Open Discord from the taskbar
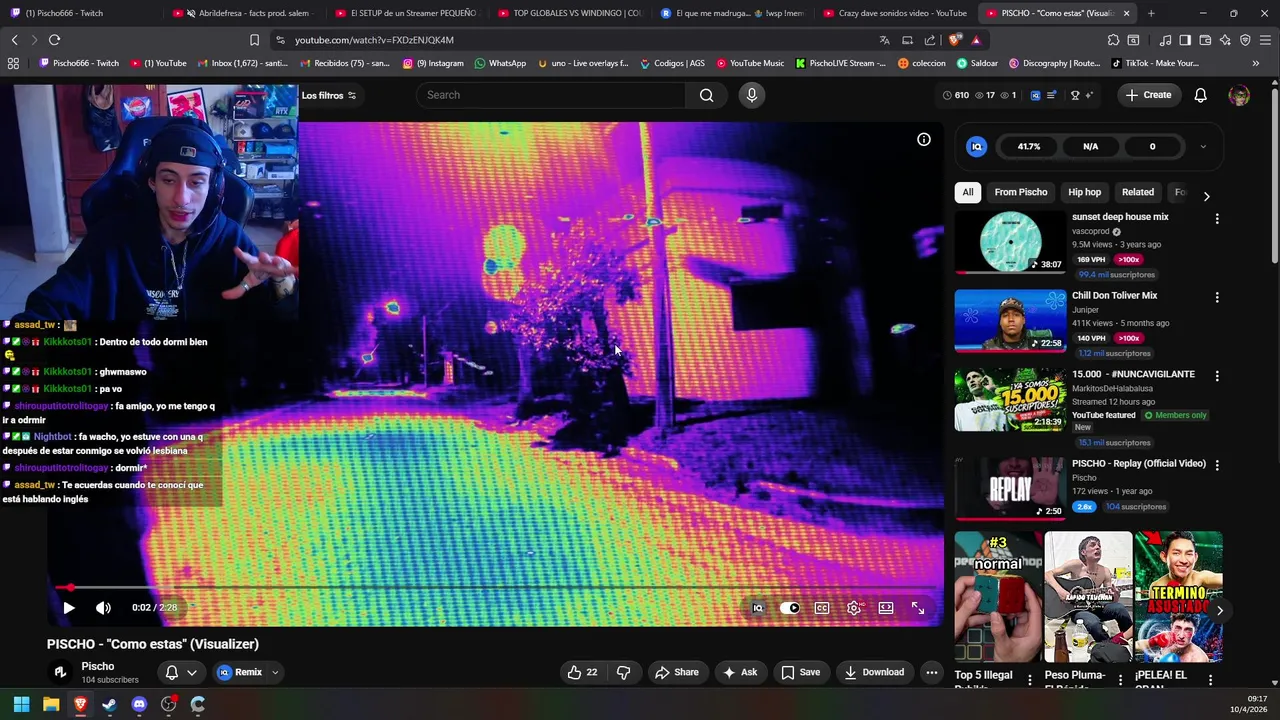1280x720 pixels. pyautogui.click(x=139, y=704)
